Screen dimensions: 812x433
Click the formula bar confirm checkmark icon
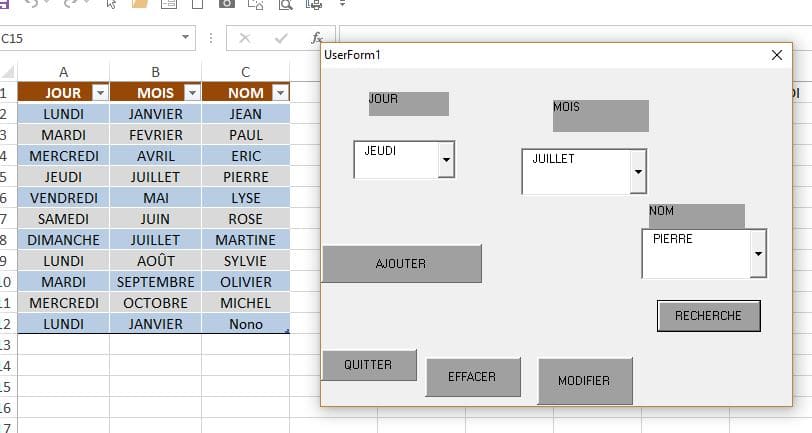(x=281, y=38)
